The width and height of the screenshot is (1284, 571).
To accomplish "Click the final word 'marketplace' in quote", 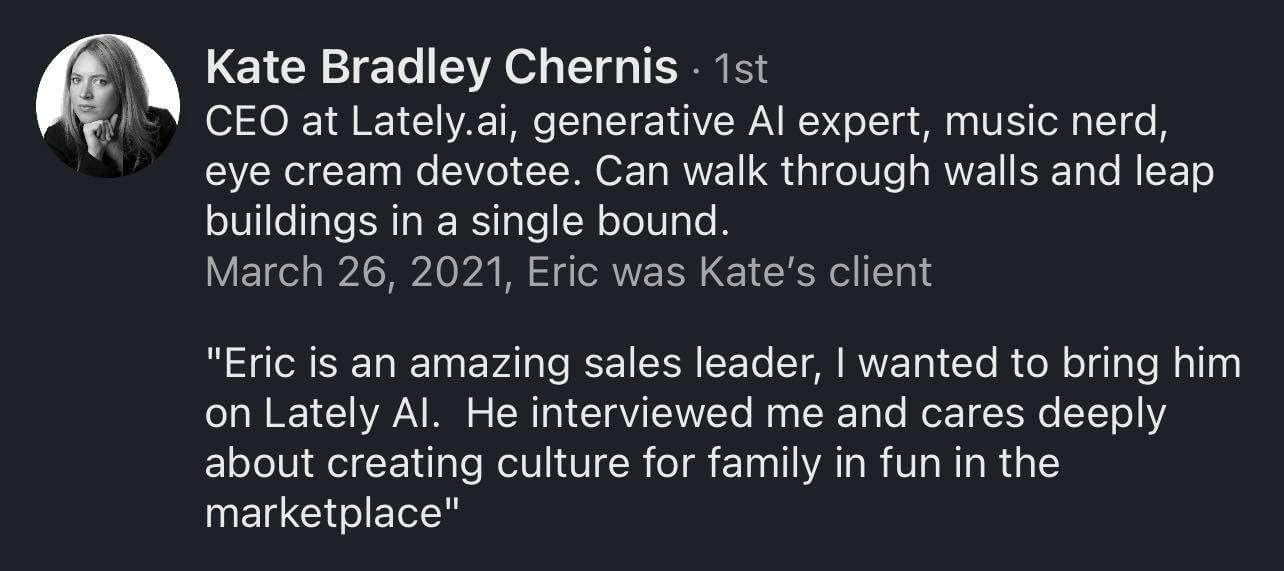I will tap(323, 514).
